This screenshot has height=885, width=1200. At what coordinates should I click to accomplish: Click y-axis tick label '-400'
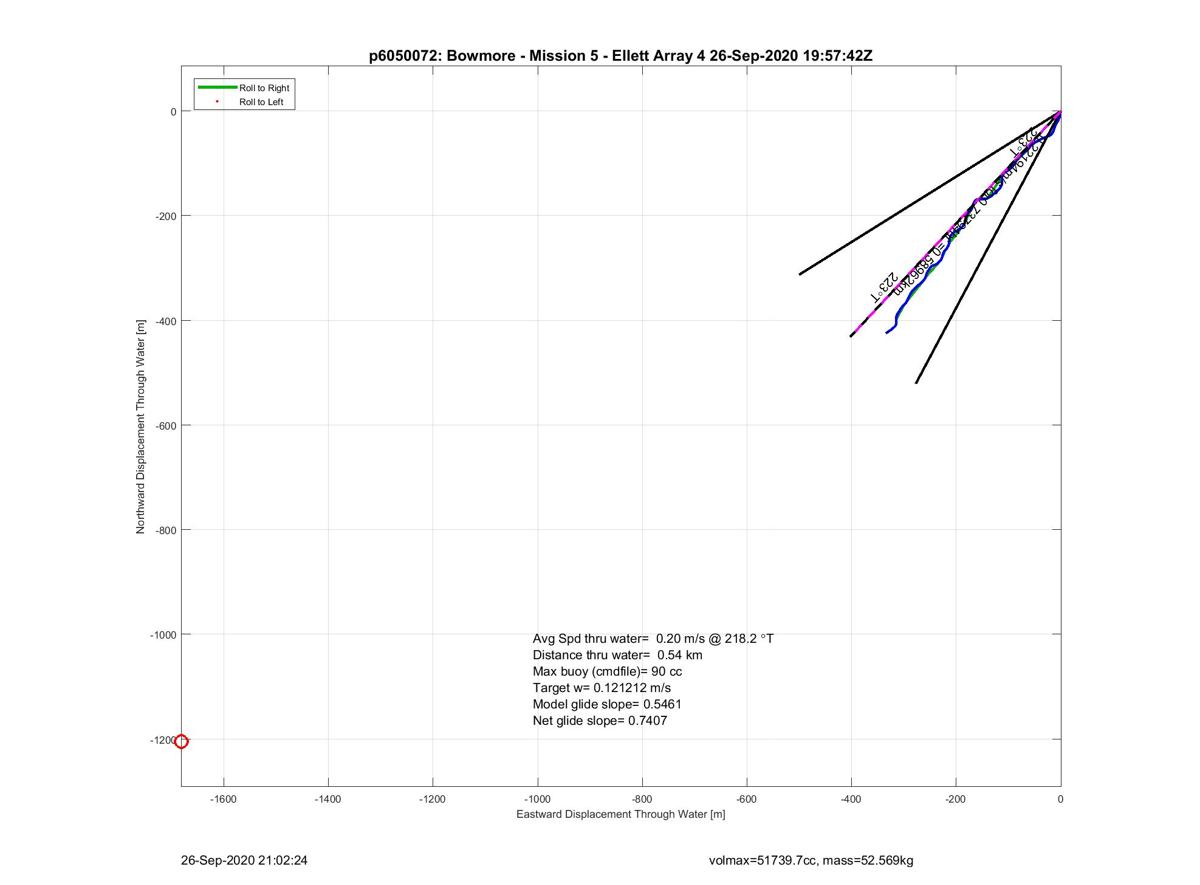[165, 321]
